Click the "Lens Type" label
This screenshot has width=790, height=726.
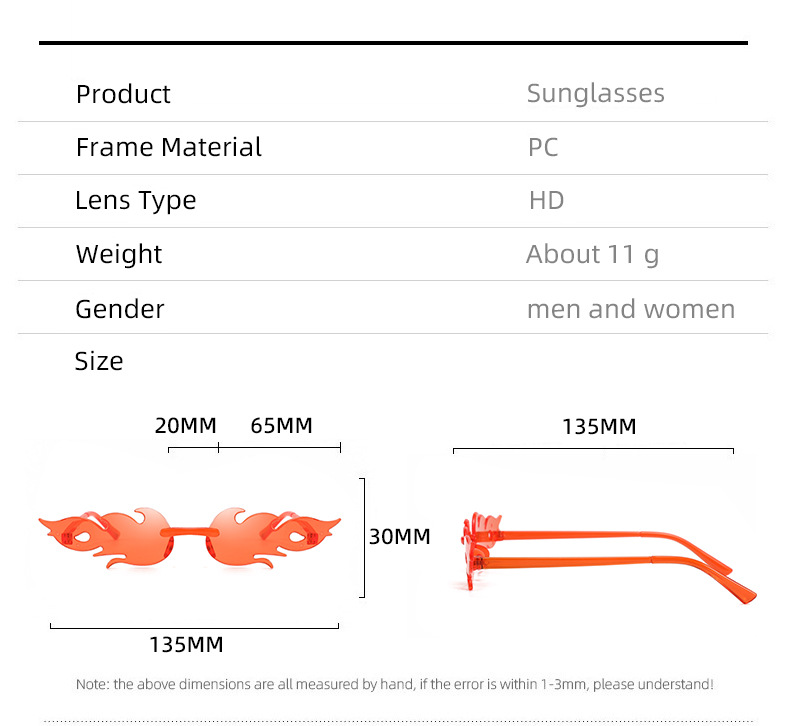(135, 201)
